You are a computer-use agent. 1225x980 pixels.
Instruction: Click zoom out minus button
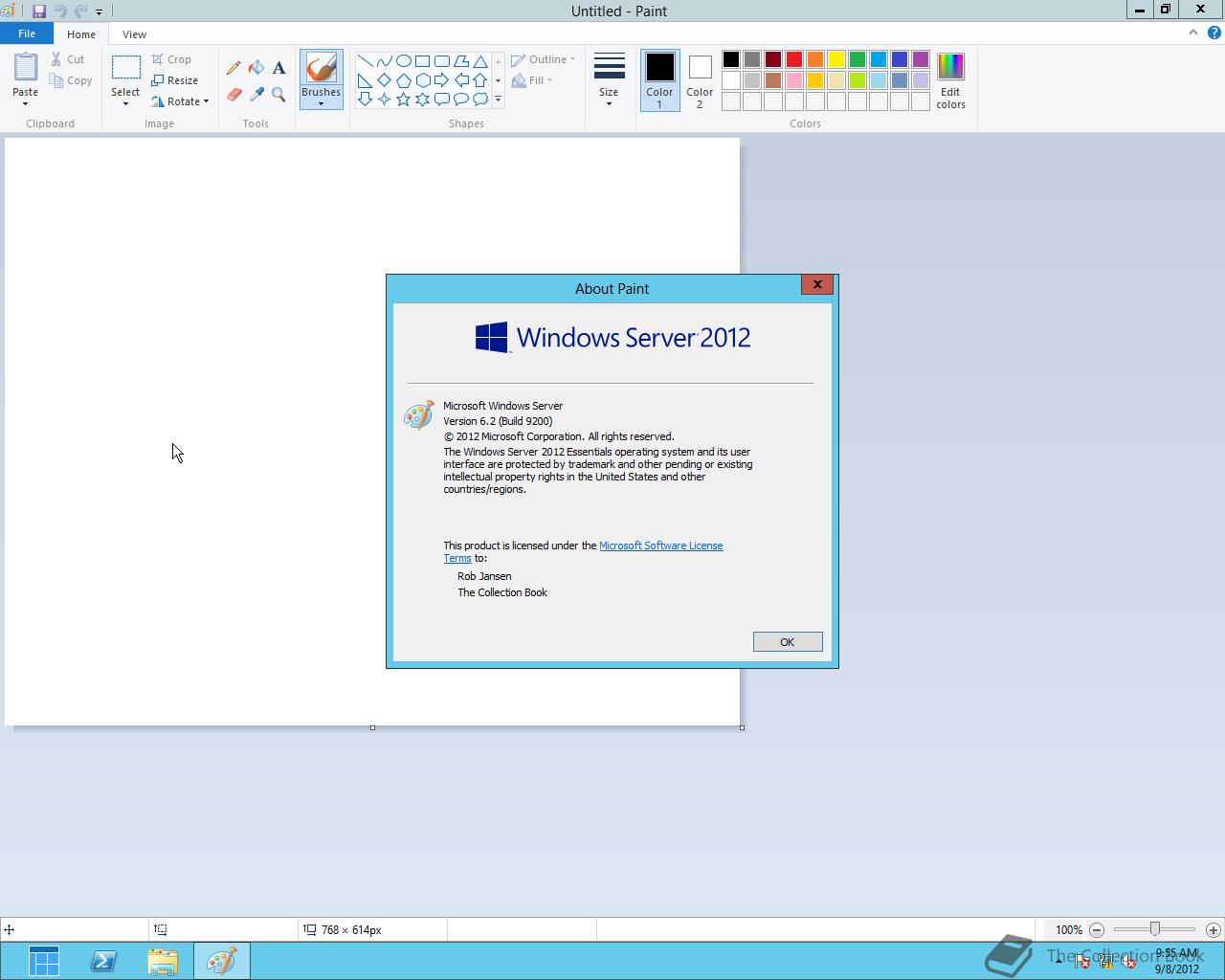(x=1097, y=929)
